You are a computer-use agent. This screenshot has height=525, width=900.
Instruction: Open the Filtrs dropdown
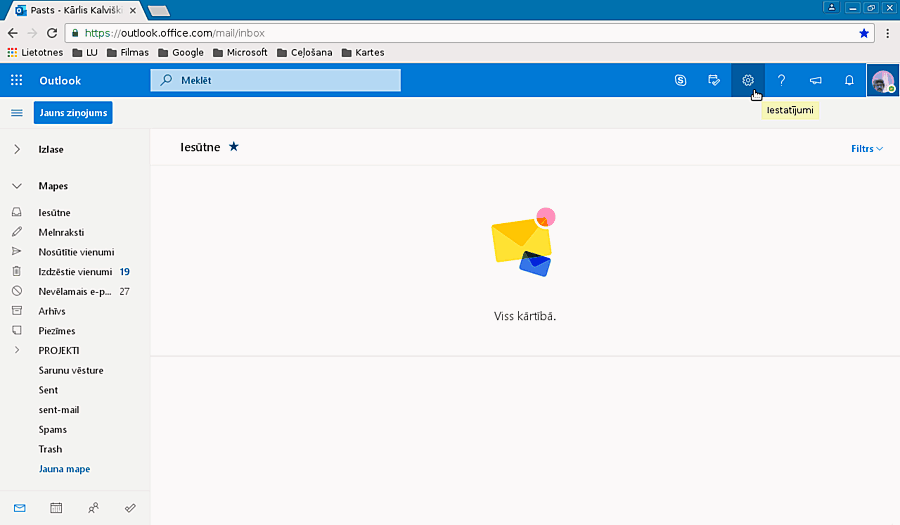pyautogui.click(x=867, y=149)
